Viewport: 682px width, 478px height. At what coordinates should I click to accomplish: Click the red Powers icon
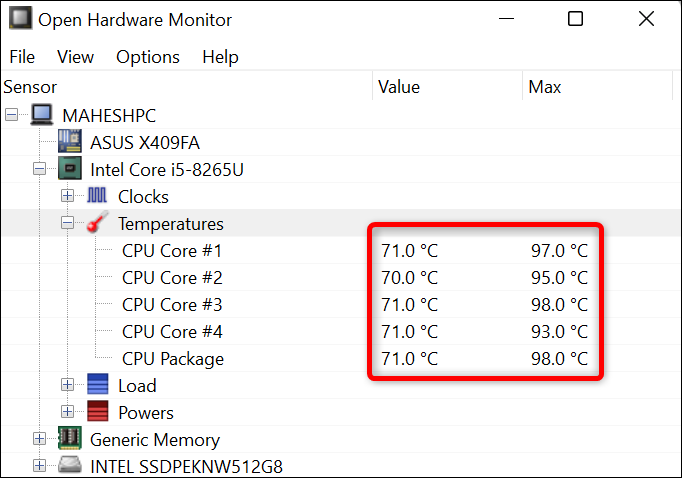coord(97,412)
